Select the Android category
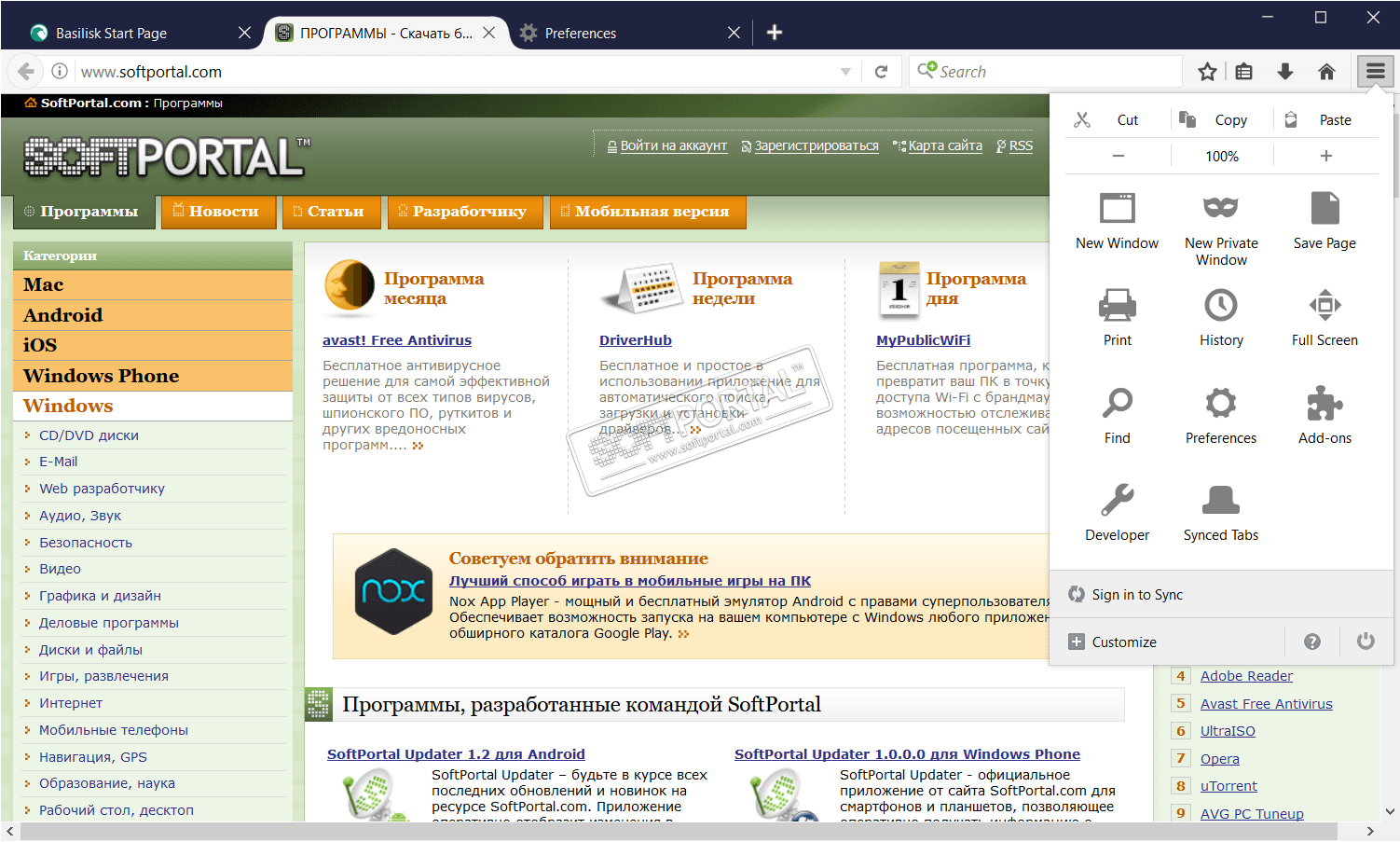Screen dimensions: 1400x842 pyautogui.click(x=153, y=315)
